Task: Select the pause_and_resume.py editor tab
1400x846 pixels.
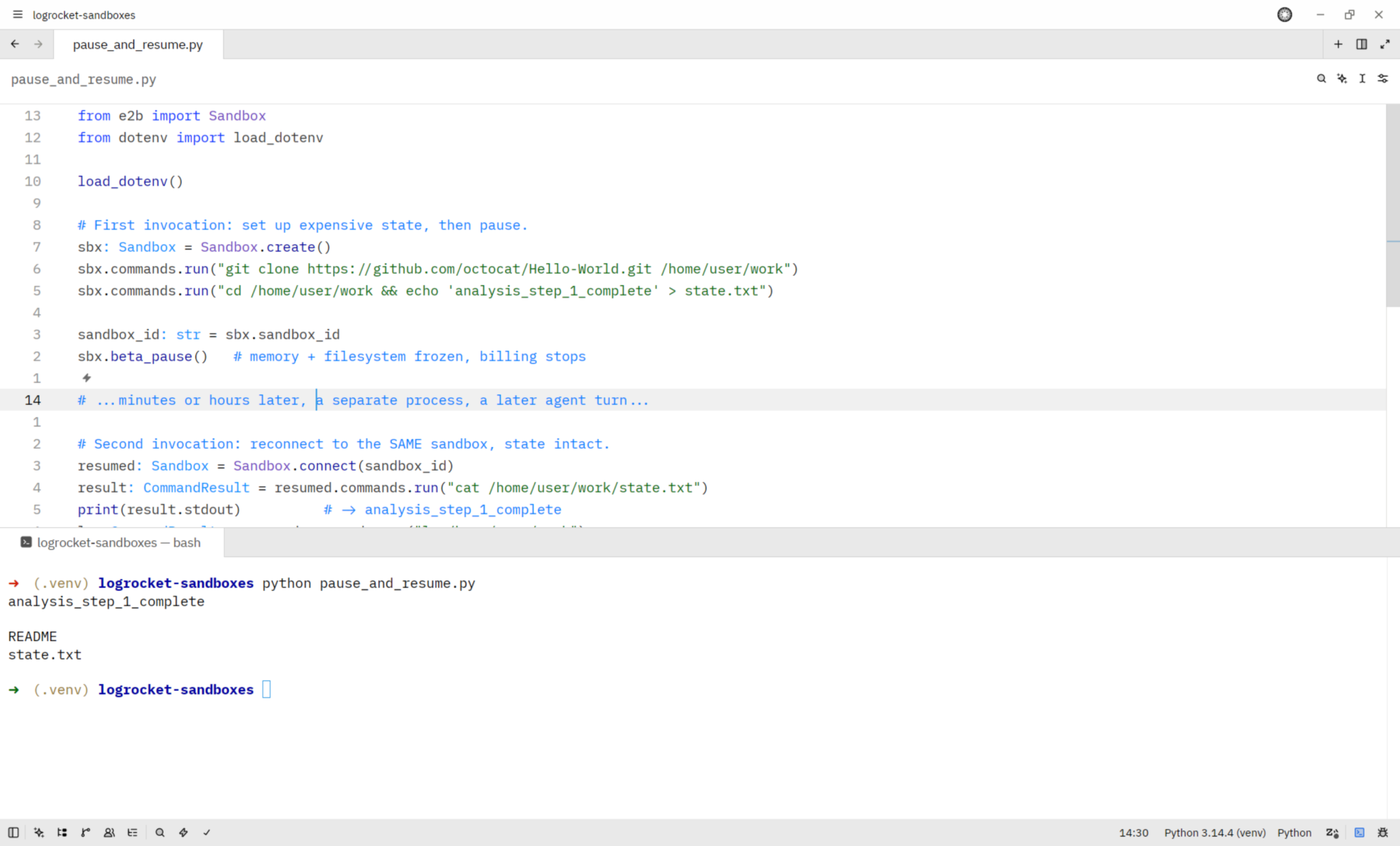Action: [x=138, y=44]
